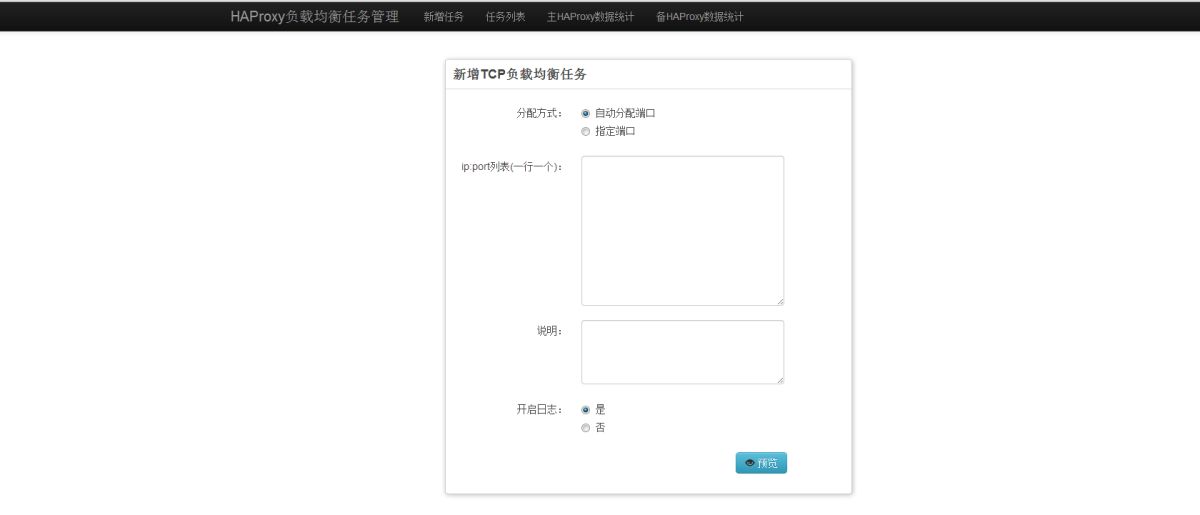This screenshot has width=1200, height=515.
Task: Select the 自动分配端口 radio option
Action: click(x=586, y=113)
